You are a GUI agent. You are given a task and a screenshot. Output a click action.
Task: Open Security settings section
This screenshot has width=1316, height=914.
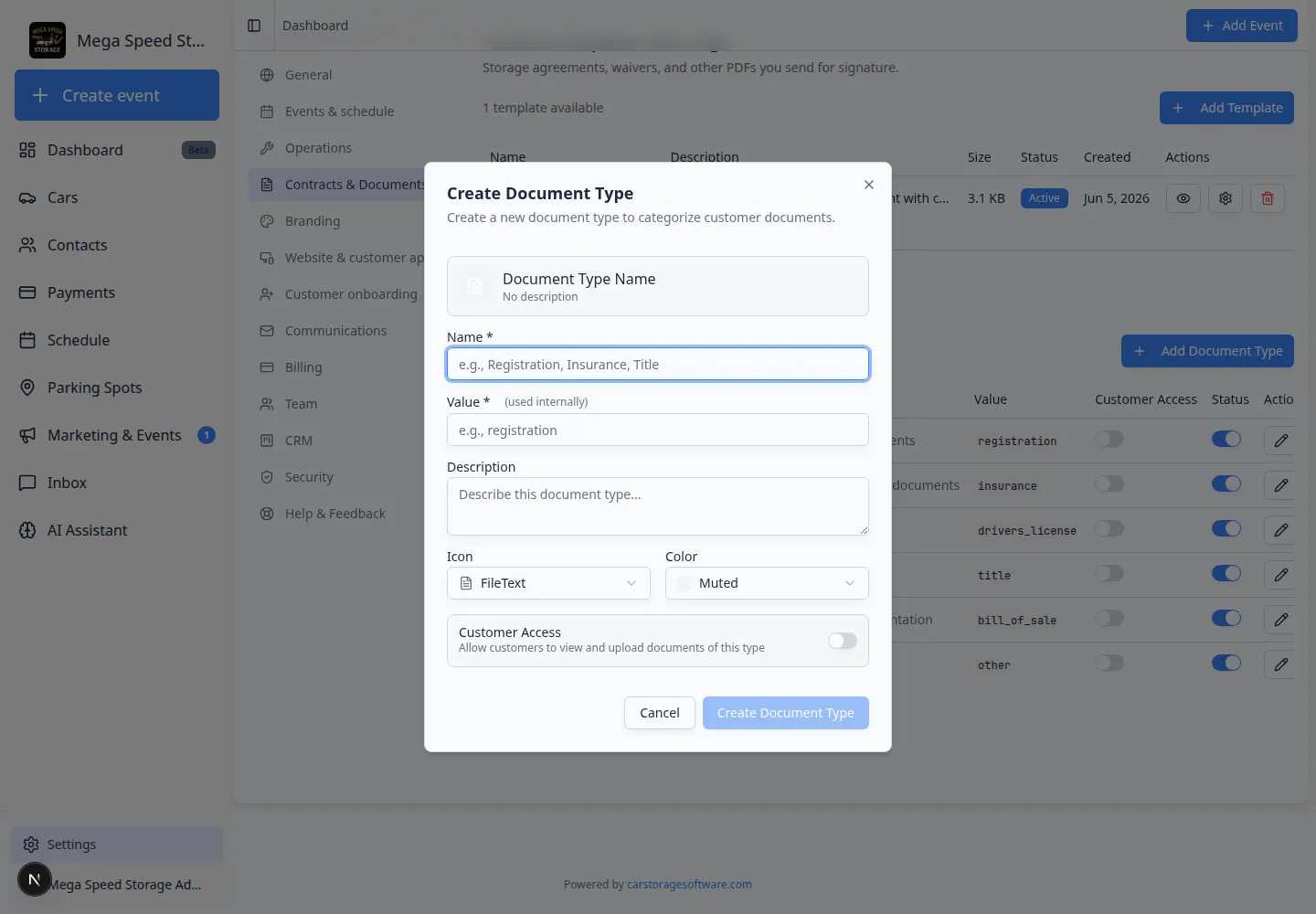point(338,477)
